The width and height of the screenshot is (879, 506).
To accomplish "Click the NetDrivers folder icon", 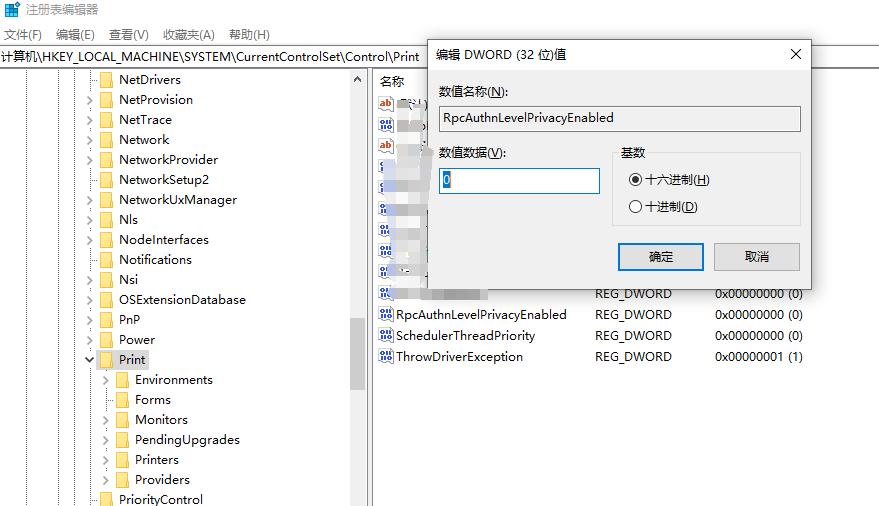I will pos(106,80).
